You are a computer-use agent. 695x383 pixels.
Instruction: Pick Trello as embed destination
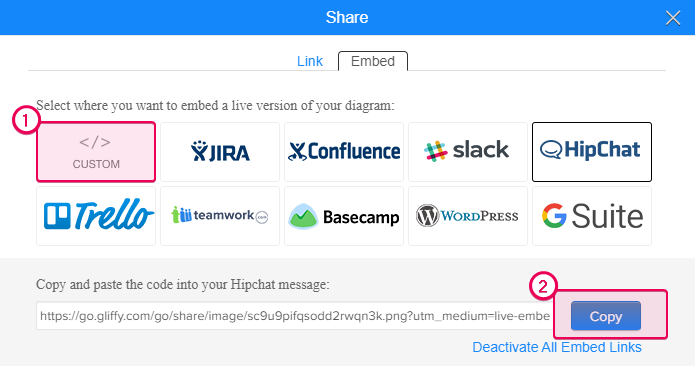pos(96,216)
